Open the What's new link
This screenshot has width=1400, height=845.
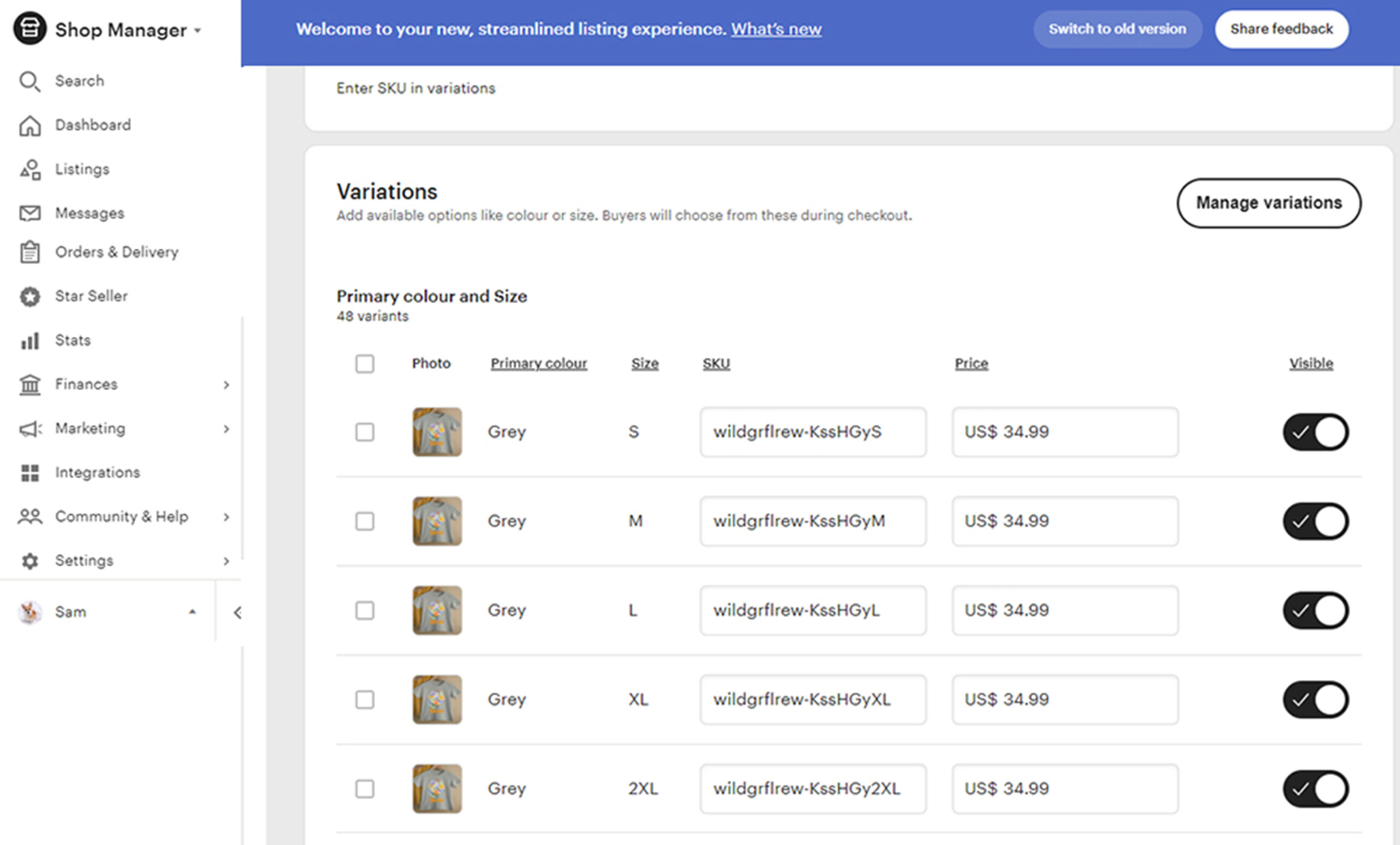coord(776,29)
